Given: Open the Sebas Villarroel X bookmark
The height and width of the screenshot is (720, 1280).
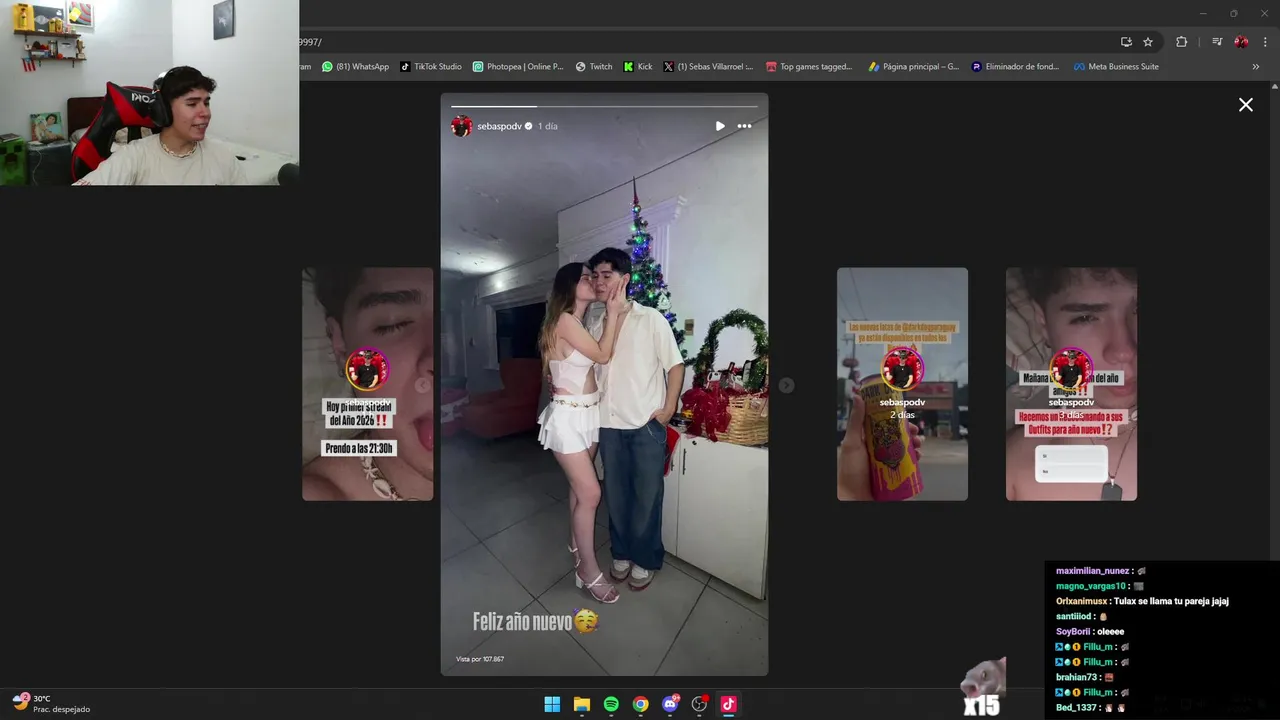Looking at the screenshot, I should [x=708, y=67].
